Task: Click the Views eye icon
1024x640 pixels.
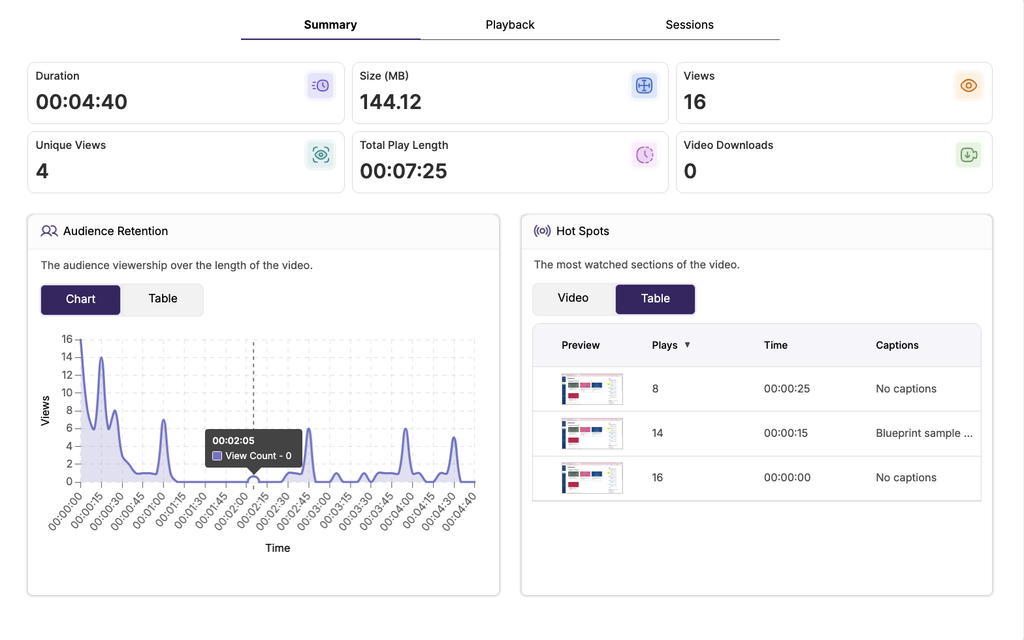Action: click(968, 86)
